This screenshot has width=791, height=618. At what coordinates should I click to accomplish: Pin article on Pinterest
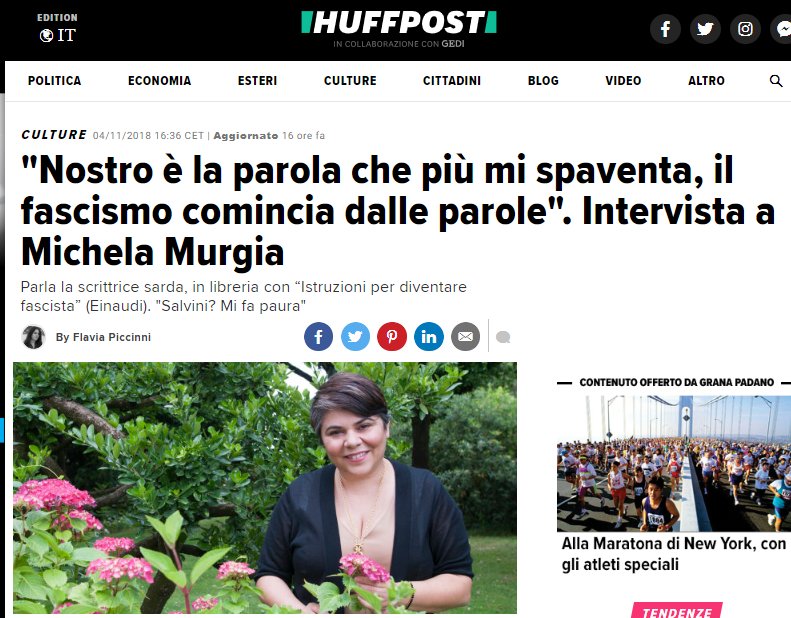[392, 336]
